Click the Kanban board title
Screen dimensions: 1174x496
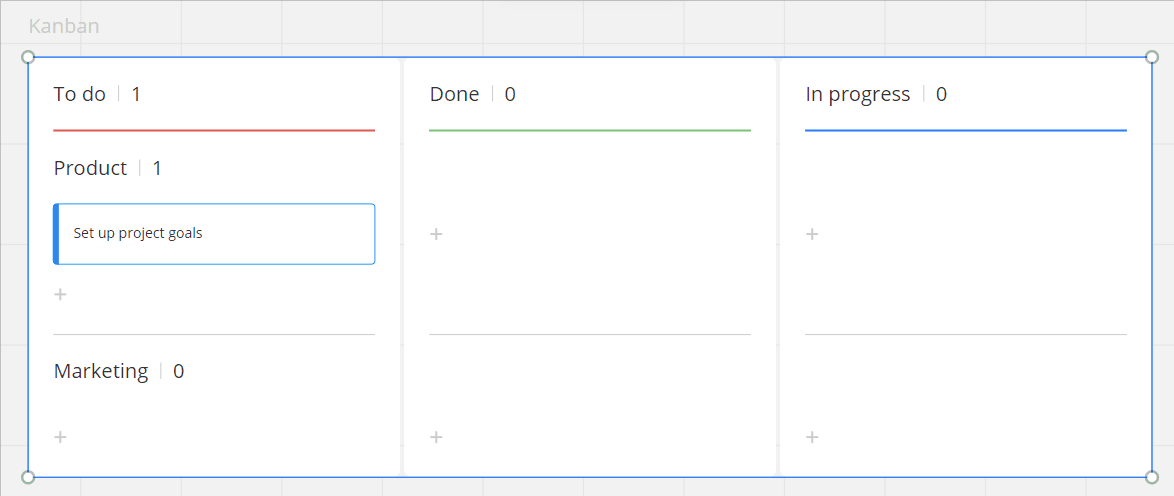tap(64, 26)
